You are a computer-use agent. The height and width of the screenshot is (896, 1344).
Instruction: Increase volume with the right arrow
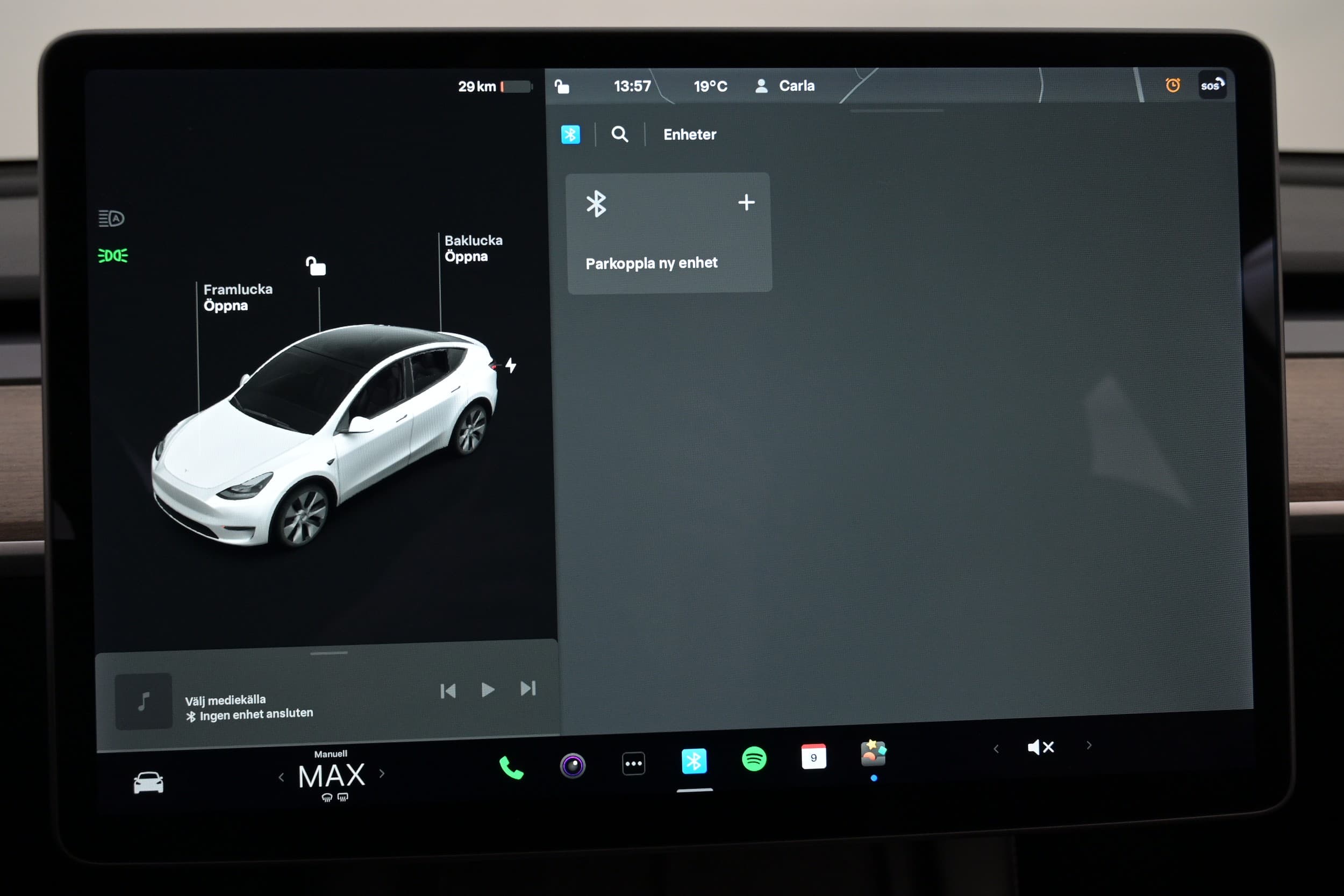1089,745
